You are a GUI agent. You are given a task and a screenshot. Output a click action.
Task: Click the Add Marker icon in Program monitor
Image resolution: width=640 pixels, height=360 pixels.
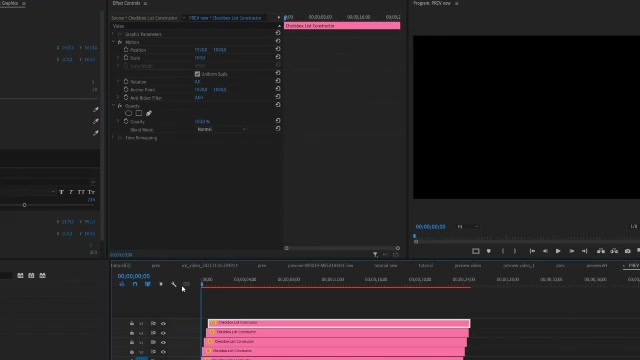(x=489, y=251)
